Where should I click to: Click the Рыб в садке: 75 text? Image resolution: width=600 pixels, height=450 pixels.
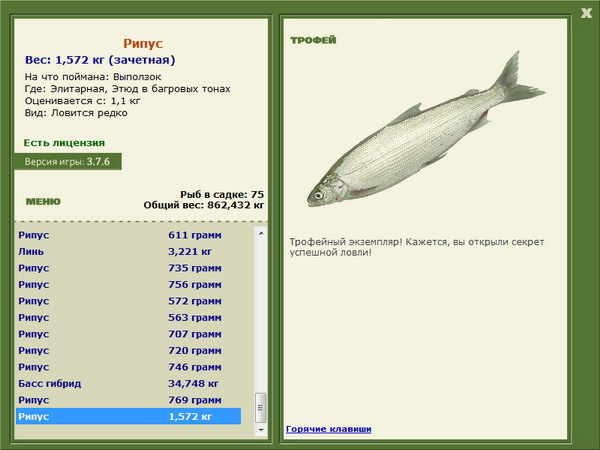coord(222,194)
